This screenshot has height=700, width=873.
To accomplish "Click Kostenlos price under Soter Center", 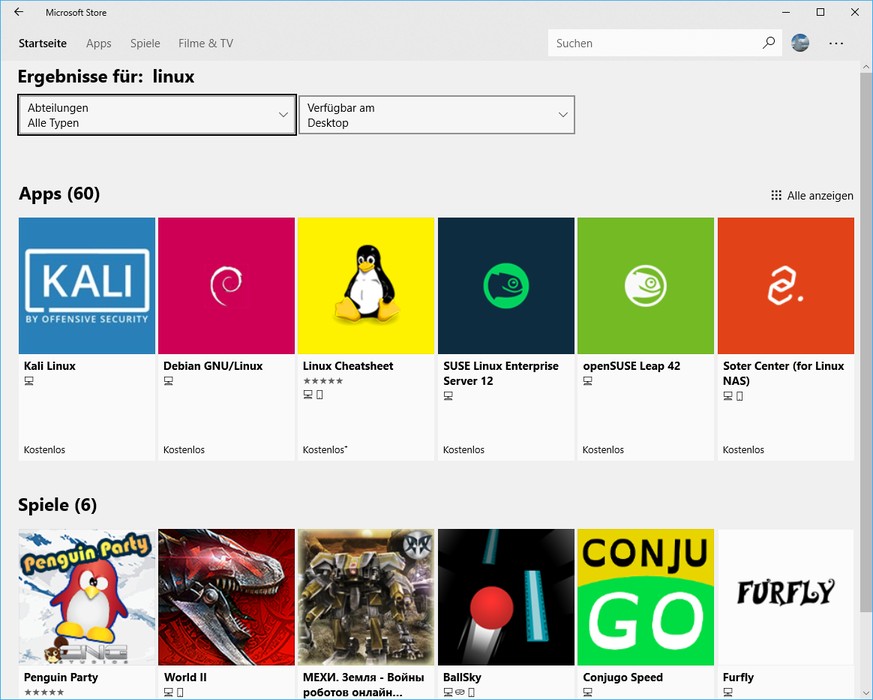I will [743, 449].
